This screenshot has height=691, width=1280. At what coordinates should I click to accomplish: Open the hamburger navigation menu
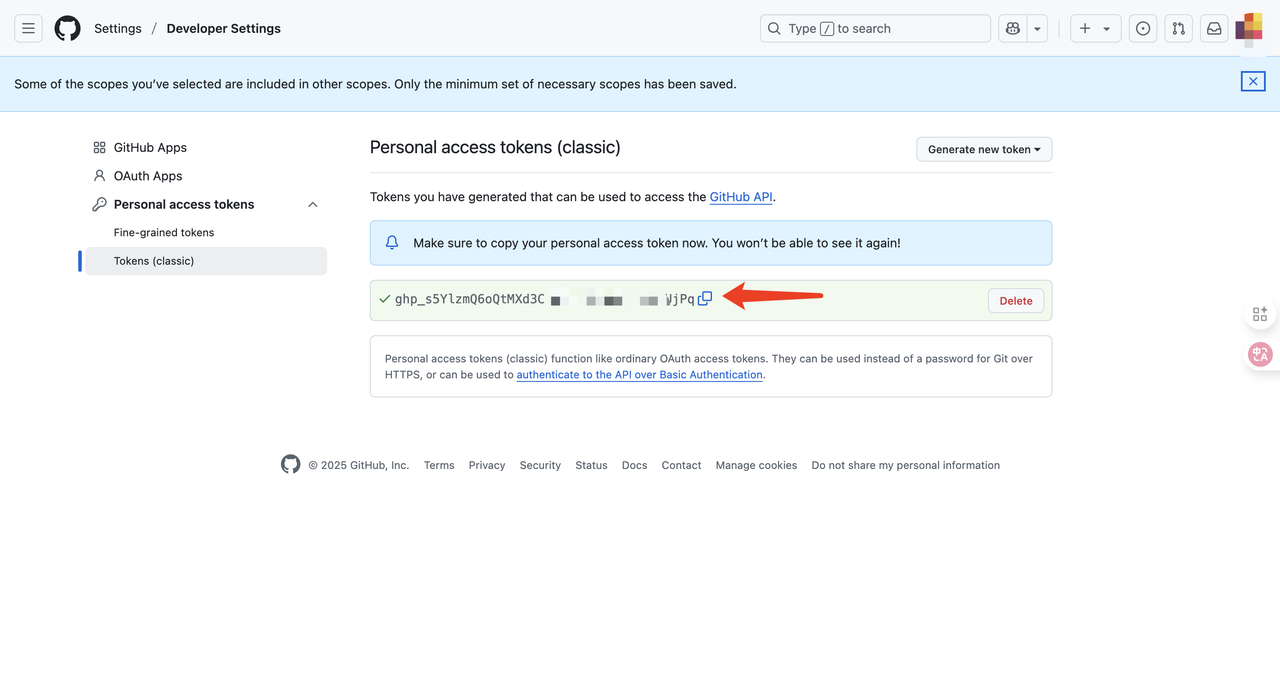[28, 29]
